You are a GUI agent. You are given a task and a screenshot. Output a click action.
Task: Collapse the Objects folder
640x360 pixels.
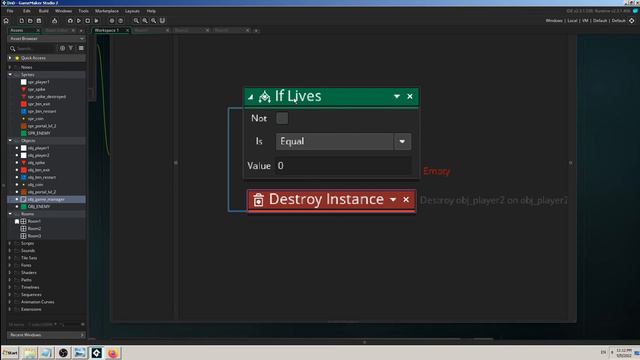tap(10, 140)
